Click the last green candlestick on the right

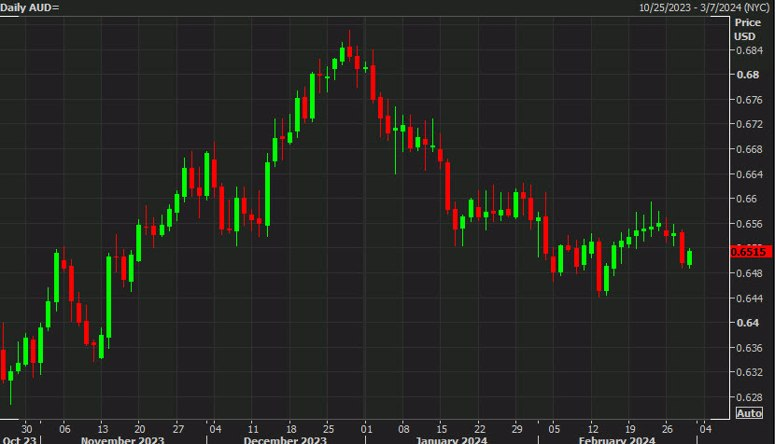689,258
